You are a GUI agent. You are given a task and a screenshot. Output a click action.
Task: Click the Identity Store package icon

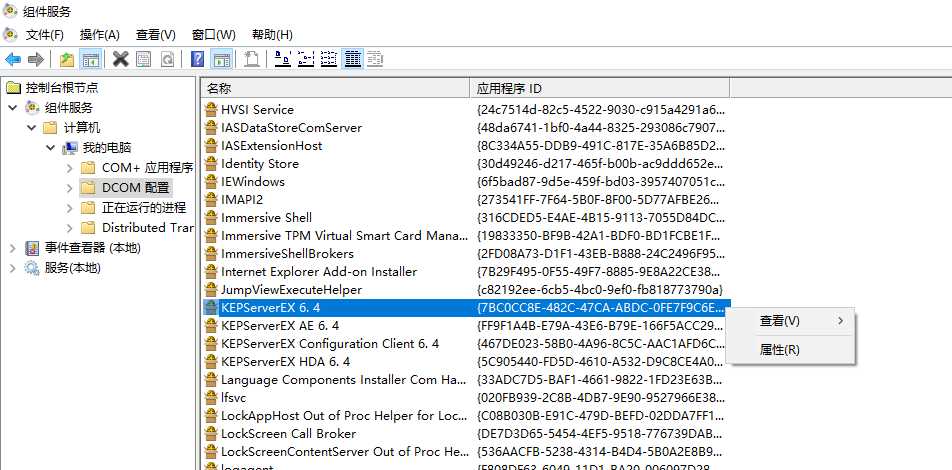tap(211, 163)
